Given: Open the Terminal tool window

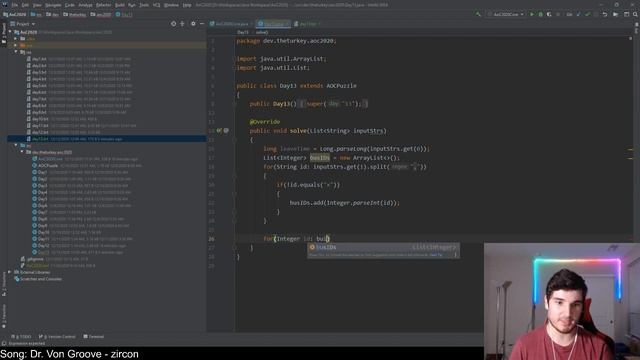Looking at the screenshot, I should tap(94, 337).
